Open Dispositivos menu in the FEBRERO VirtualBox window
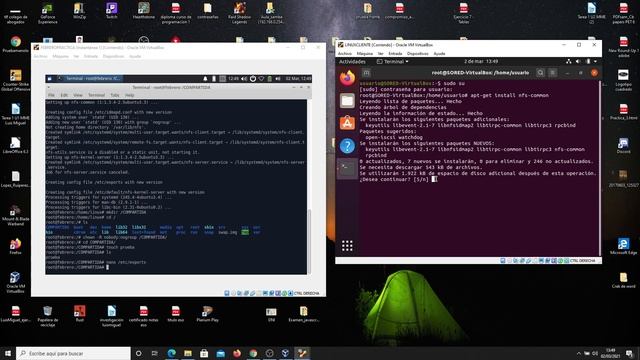Image resolution: width=640 pixels, height=360 pixels. click(113, 56)
